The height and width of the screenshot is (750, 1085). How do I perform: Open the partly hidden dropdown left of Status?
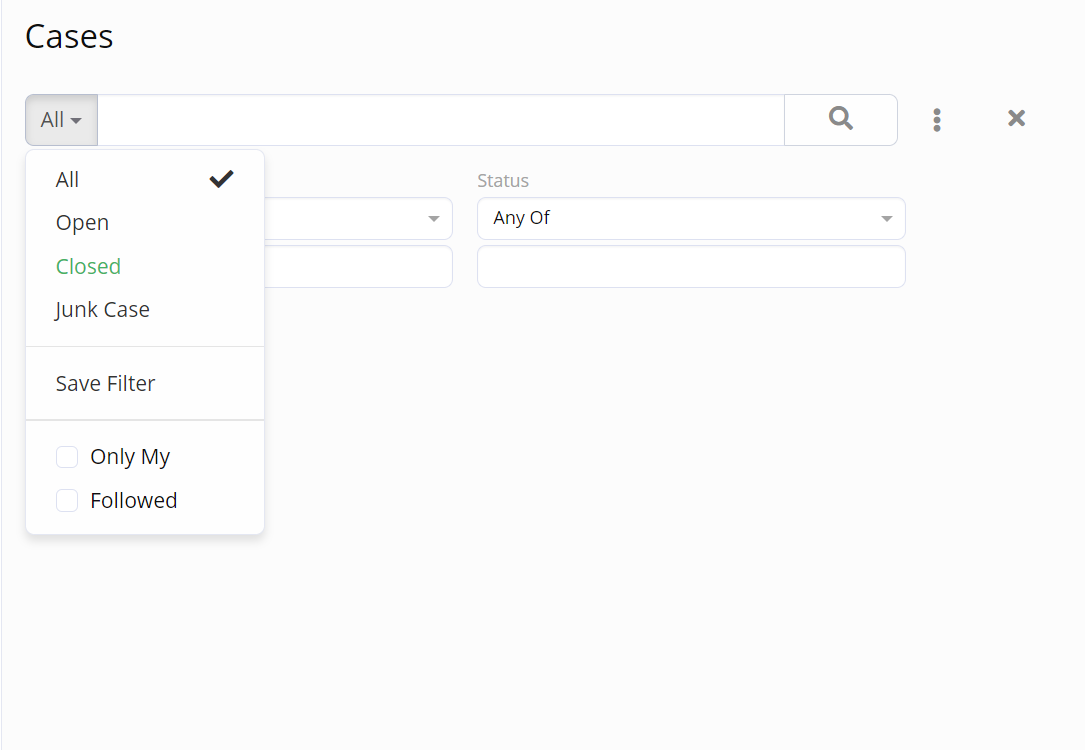click(x=358, y=219)
